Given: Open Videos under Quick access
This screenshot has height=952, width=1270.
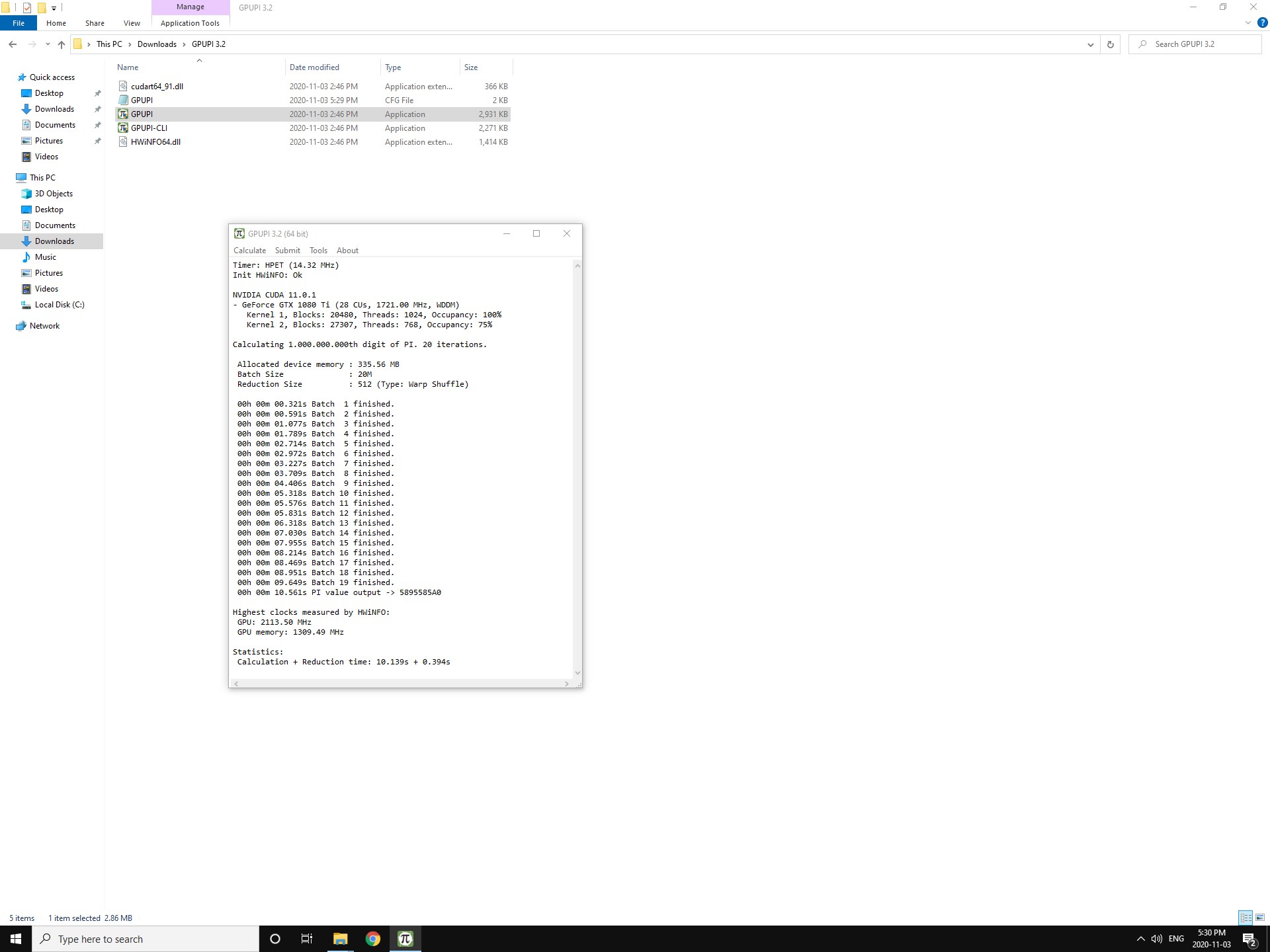Looking at the screenshot, I should click(46, 157).
